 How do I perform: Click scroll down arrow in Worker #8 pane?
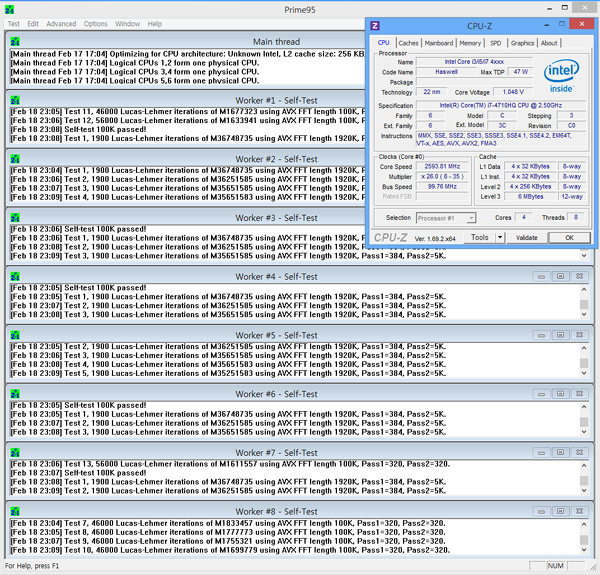coord(584,549)
